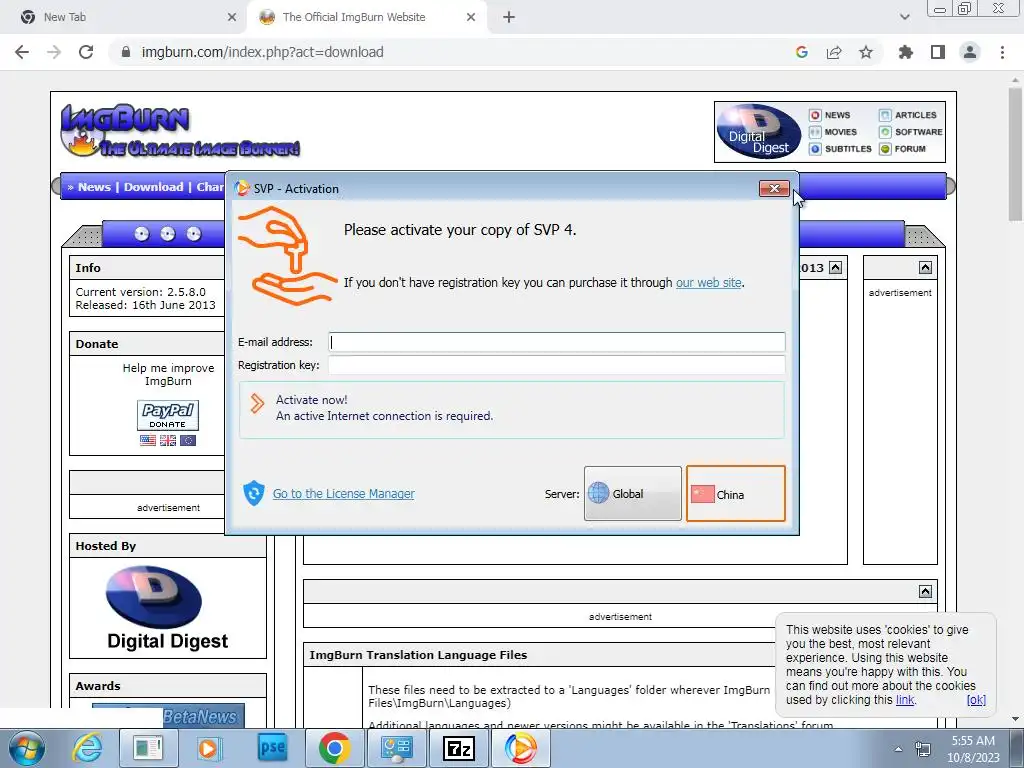The height and width of the screenshot is (768, 1024).
Task: Open a new browser tab
Action: point(509,17)
